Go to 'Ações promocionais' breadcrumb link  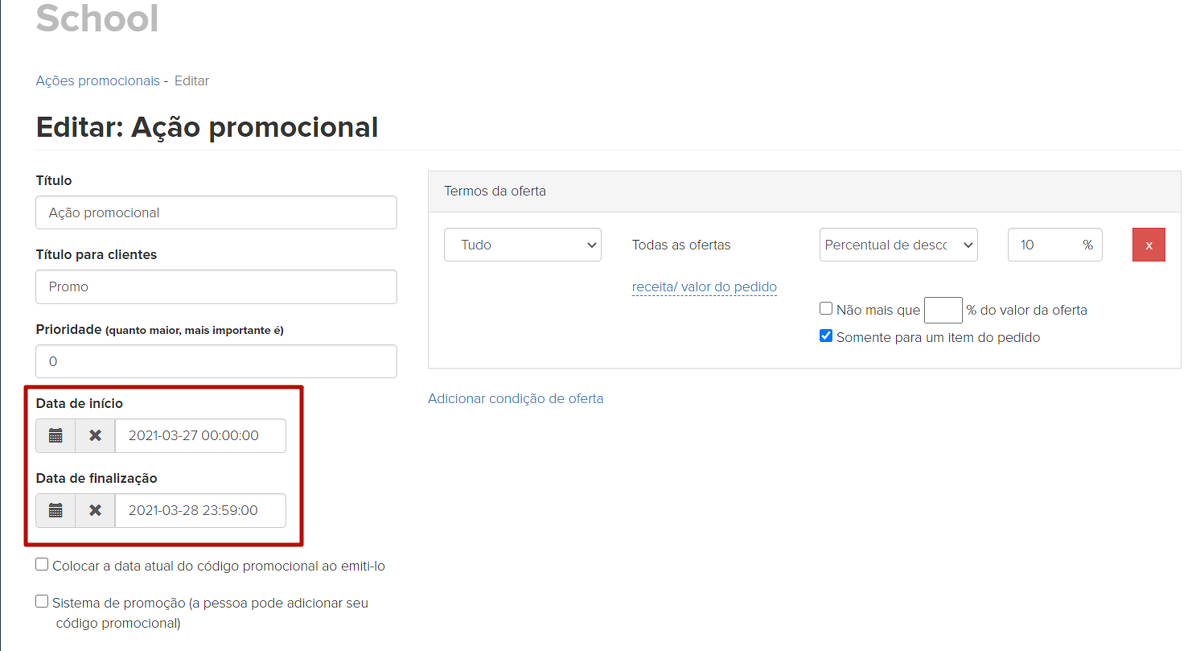97,81
